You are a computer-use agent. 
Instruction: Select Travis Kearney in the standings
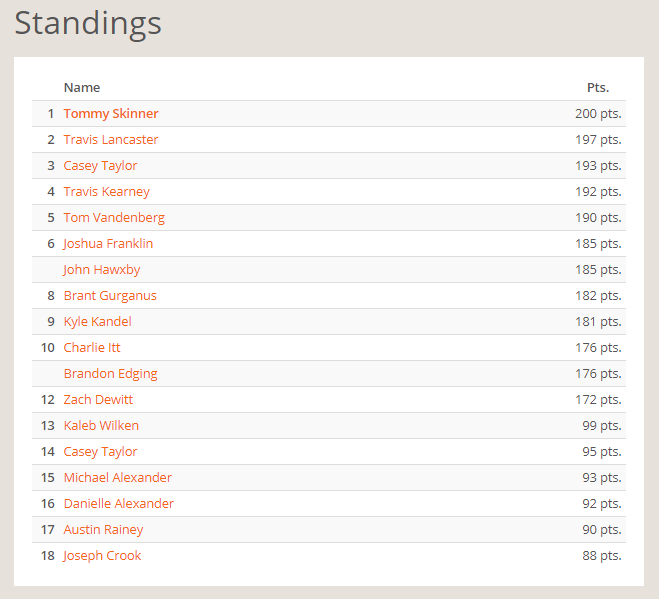pos(107,192)
